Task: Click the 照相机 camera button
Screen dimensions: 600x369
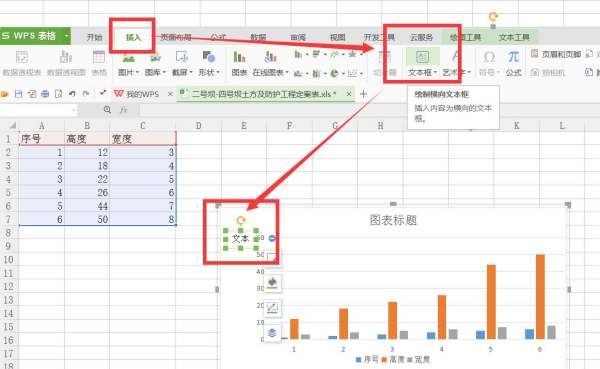Action: (x=548, y=72)
